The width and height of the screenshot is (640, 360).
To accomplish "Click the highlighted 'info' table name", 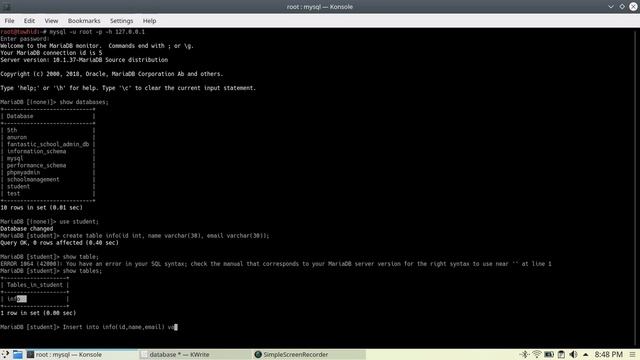I will 17,299.
